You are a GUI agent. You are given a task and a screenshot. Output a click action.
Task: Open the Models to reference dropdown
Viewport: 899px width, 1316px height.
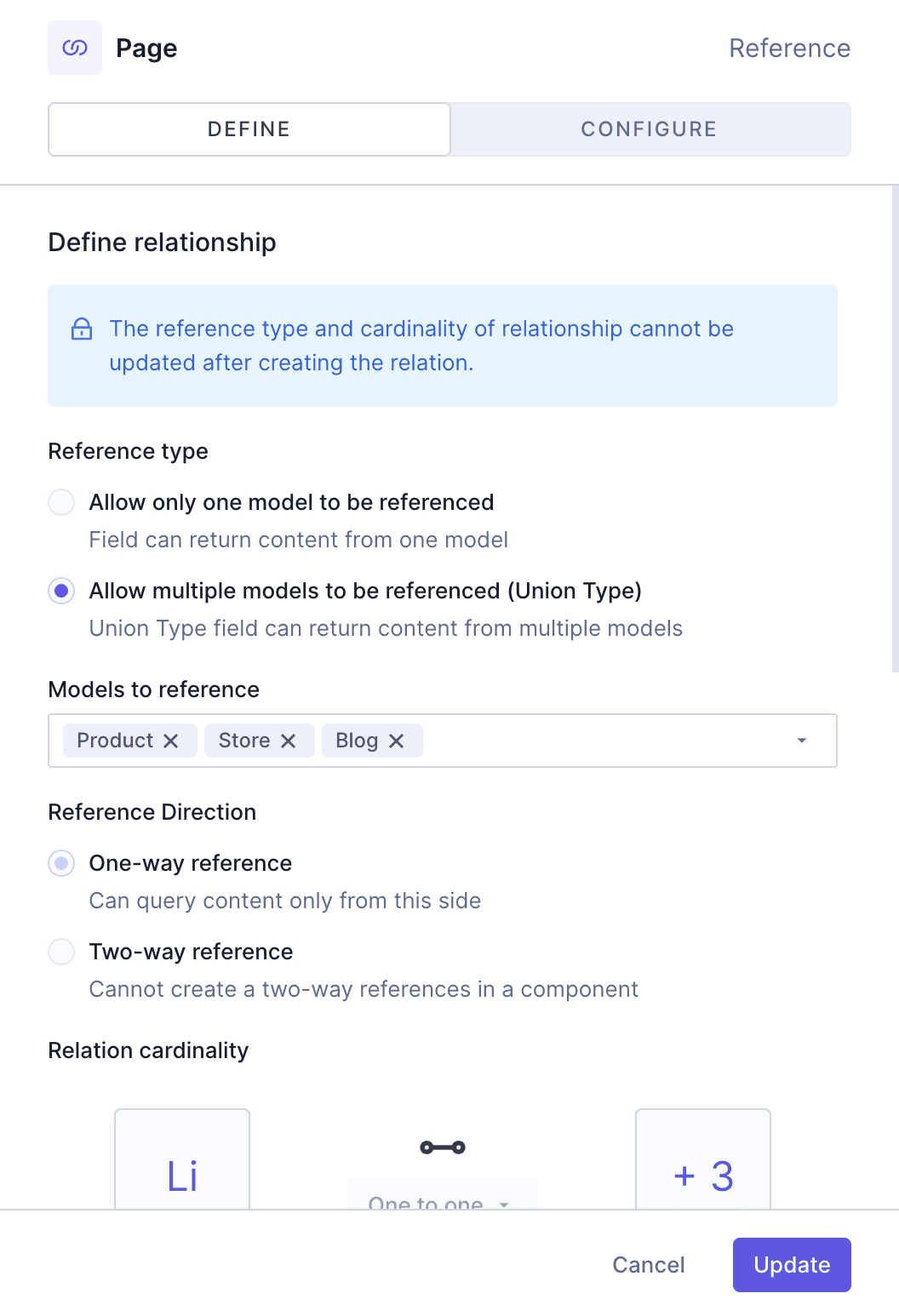point(800,741)
